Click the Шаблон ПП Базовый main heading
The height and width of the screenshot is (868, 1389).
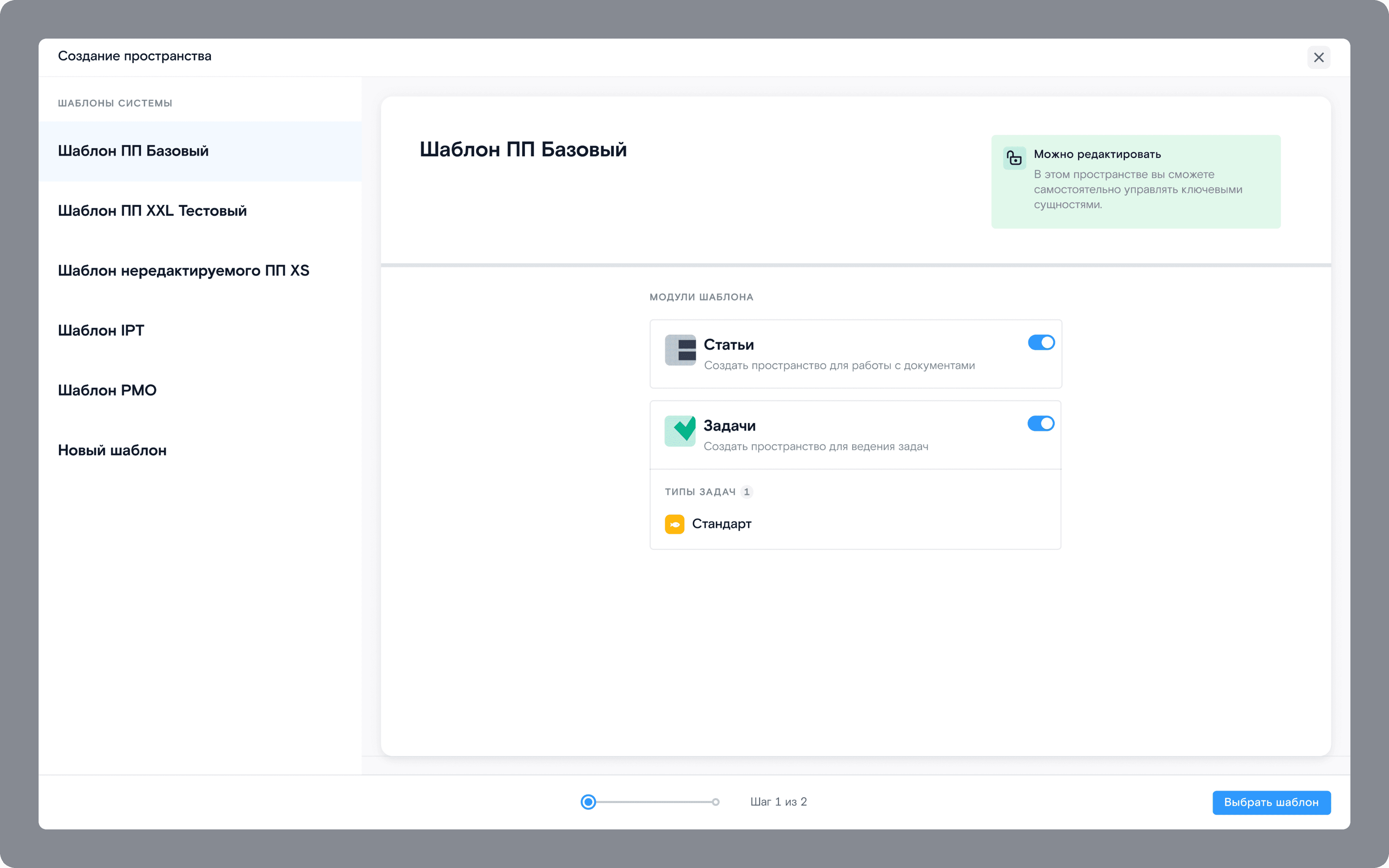523,149
